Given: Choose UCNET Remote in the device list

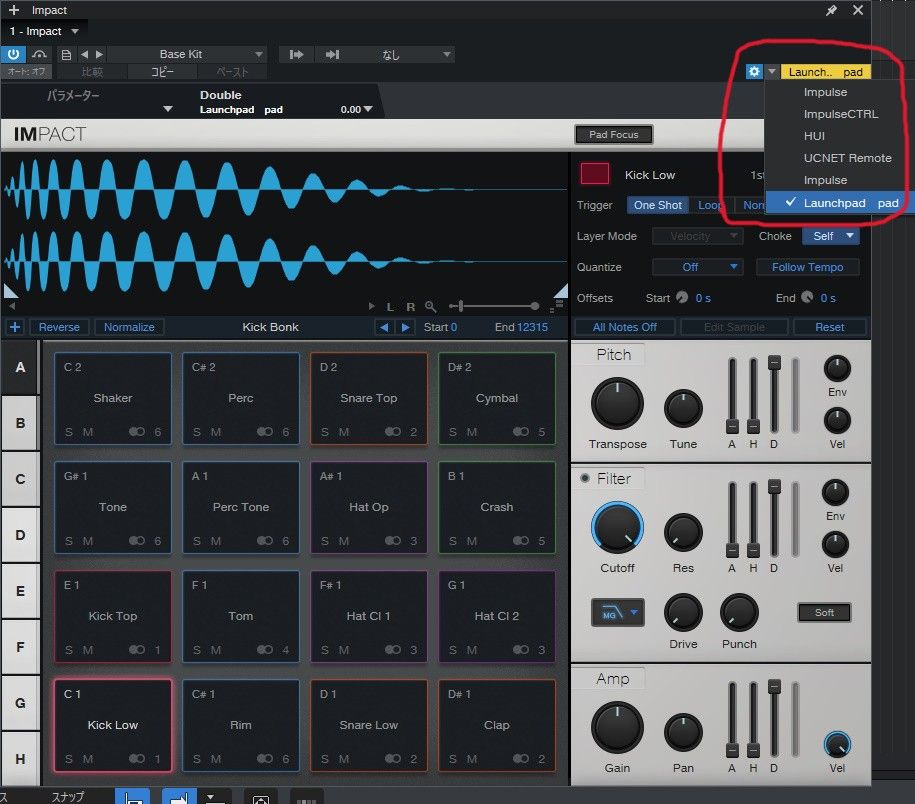Looking at the screenshot, I should tap(847, 158).
